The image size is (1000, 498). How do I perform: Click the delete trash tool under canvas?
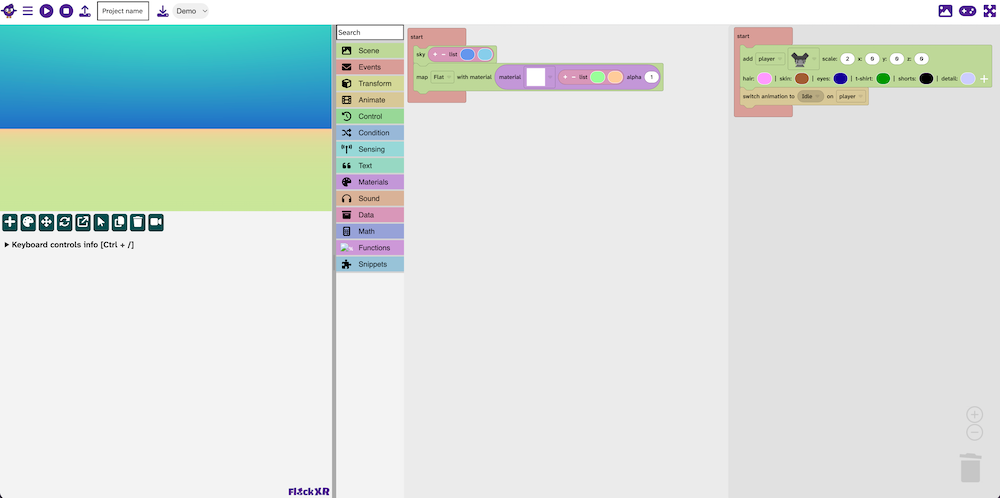click(x=138, y=222)
